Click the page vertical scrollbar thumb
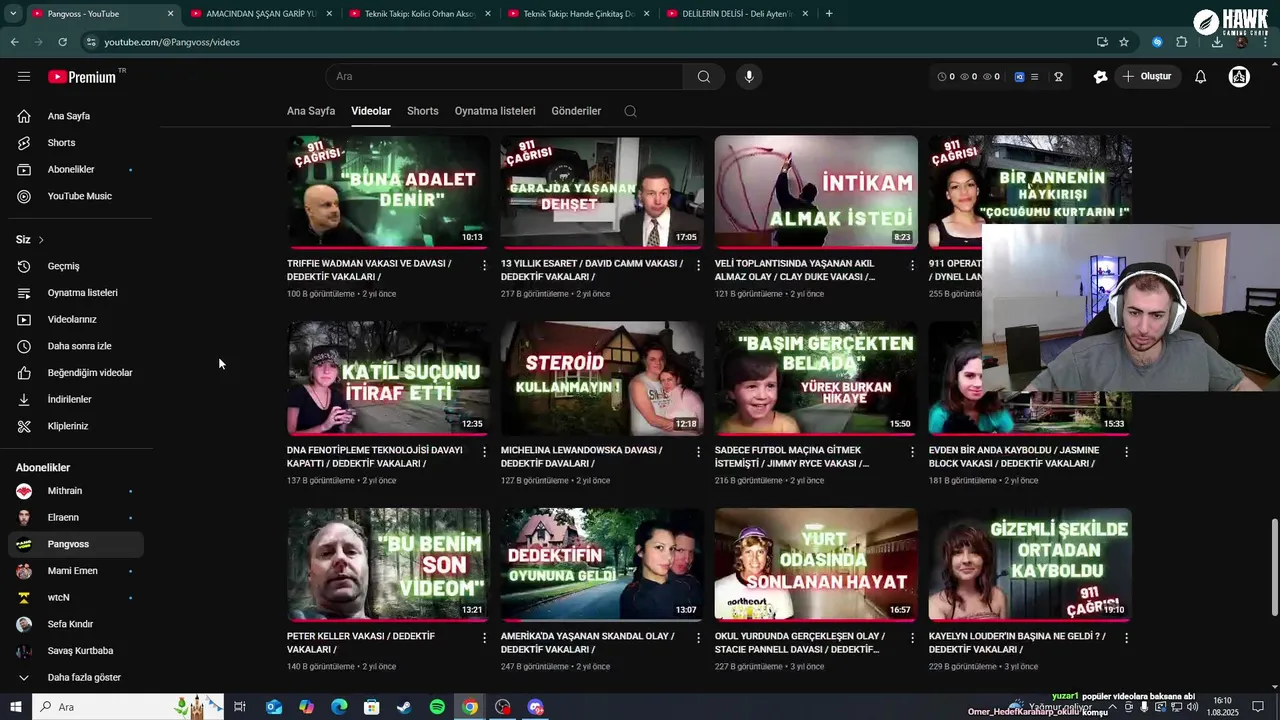Screen dimensions: 1280x720 click(x=1274, y=568)
